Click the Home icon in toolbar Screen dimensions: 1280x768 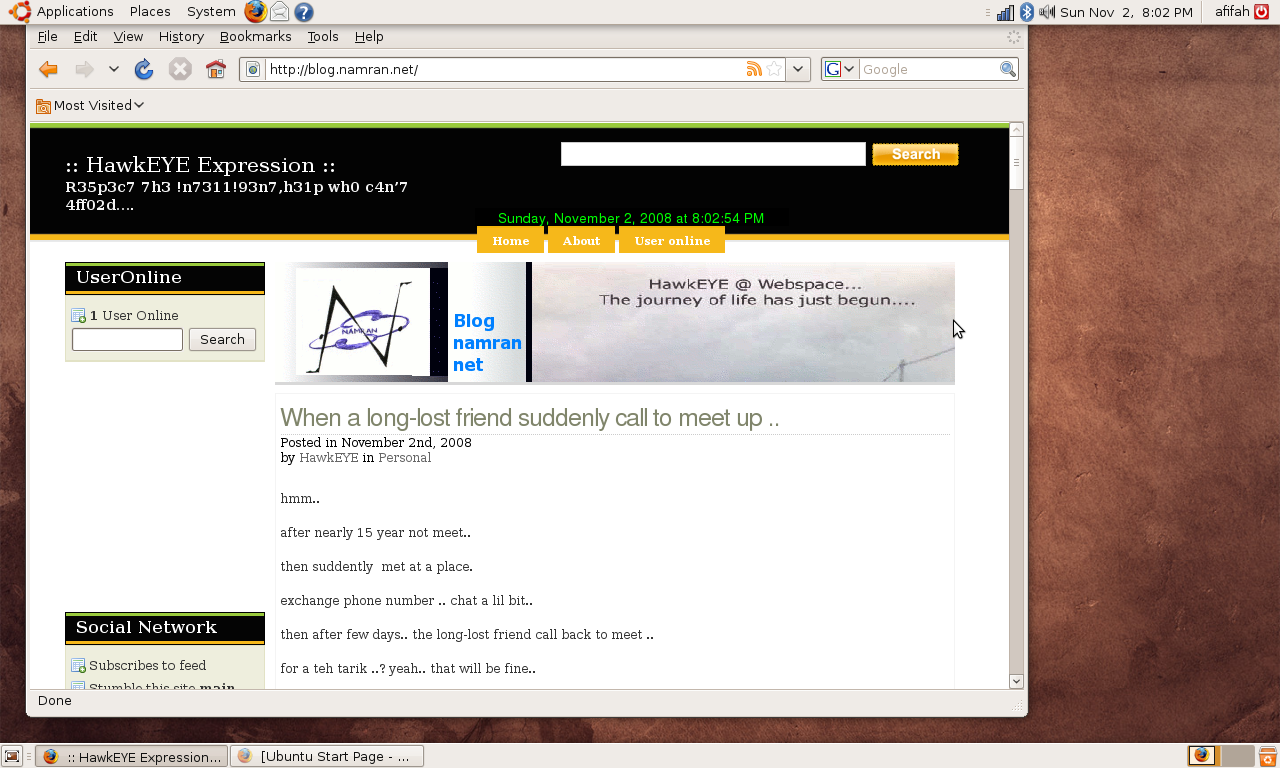(215, 69)
